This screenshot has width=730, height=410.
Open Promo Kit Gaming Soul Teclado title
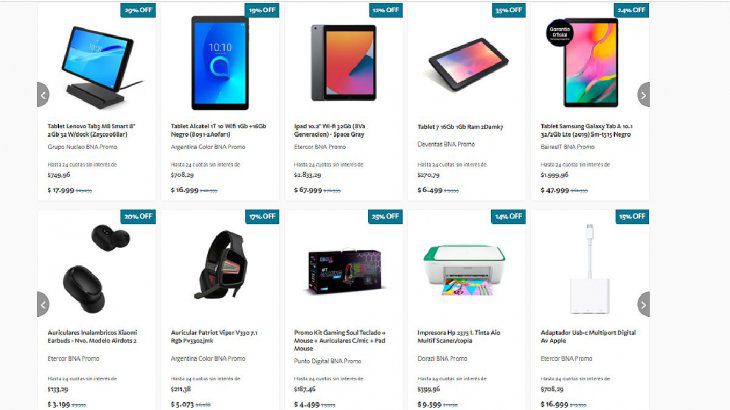click(340, 341)
